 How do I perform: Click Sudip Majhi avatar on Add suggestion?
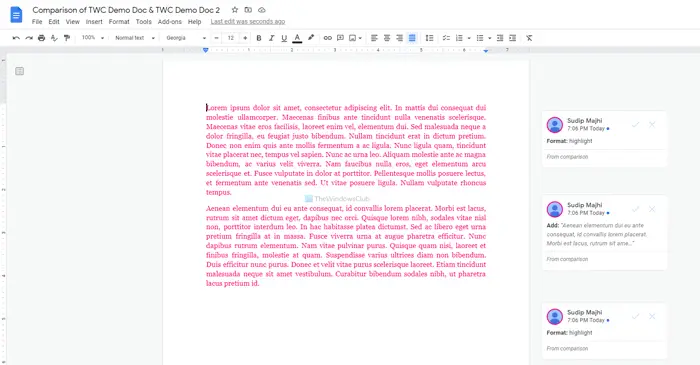pyautogui.click(x=555, y=209)
